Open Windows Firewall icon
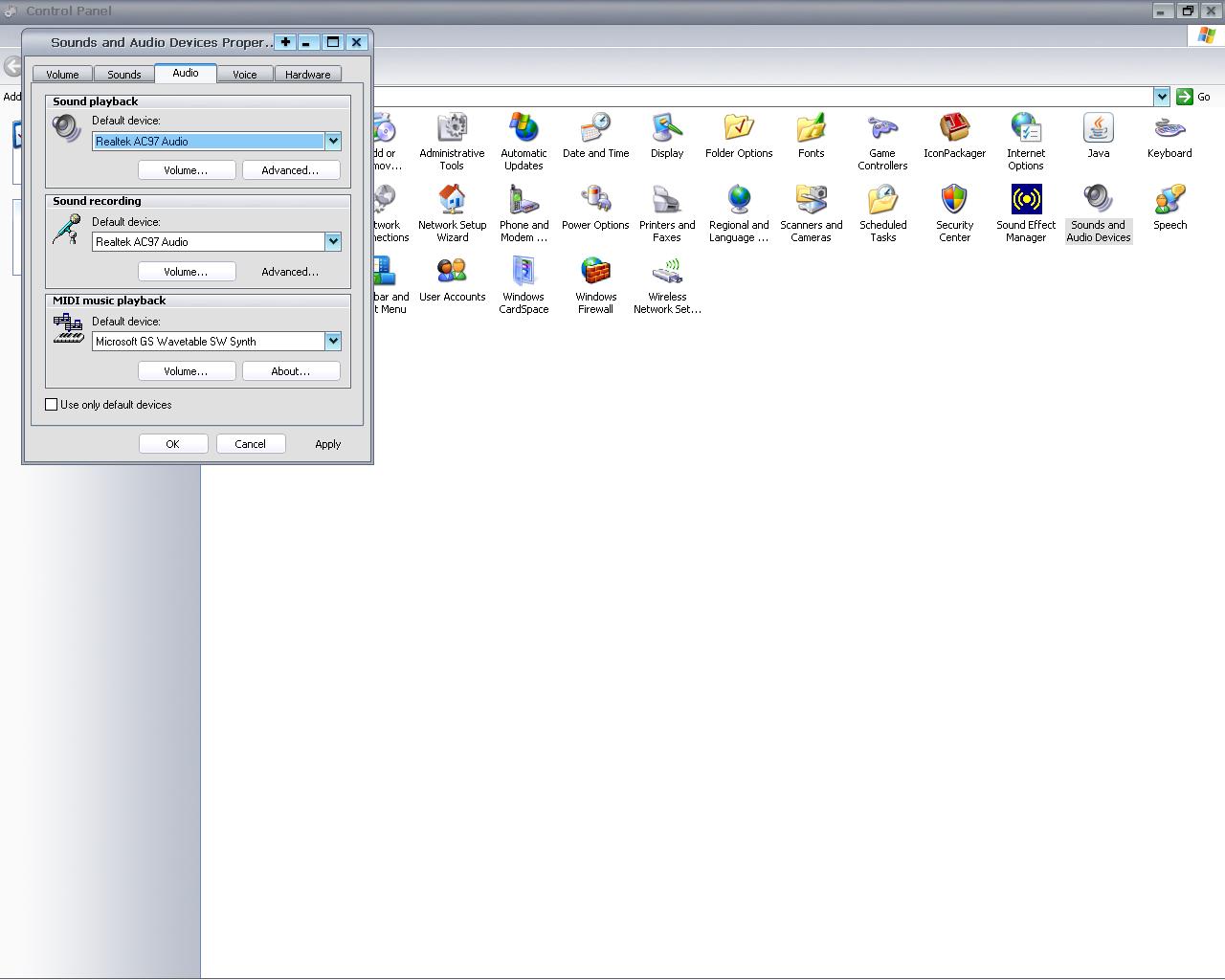Image resolution: width=1225 pixels, height=980 pixels. 595,284
